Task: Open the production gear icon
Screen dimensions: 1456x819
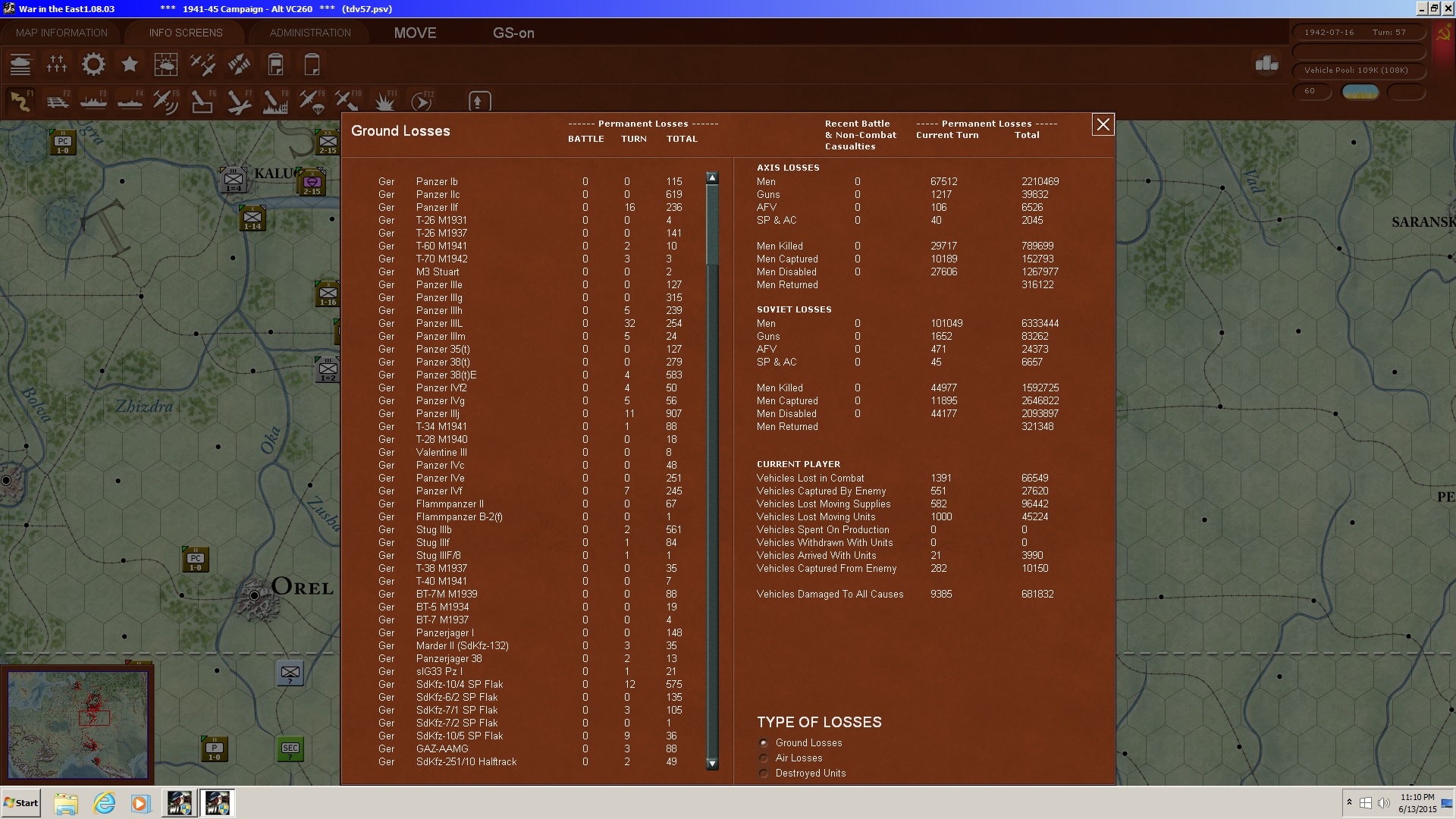Action: point(93,64)
